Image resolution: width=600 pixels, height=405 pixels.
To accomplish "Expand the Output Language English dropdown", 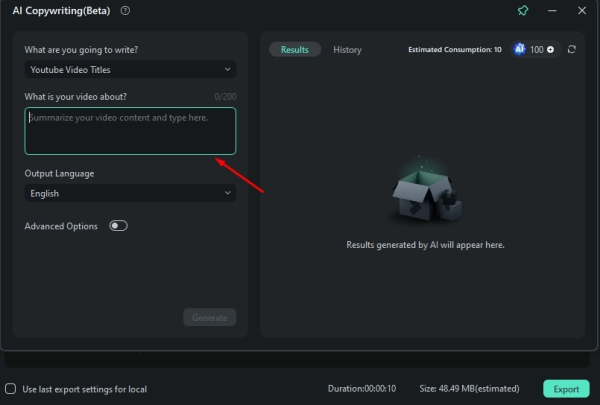I will [x=130, y=194].
